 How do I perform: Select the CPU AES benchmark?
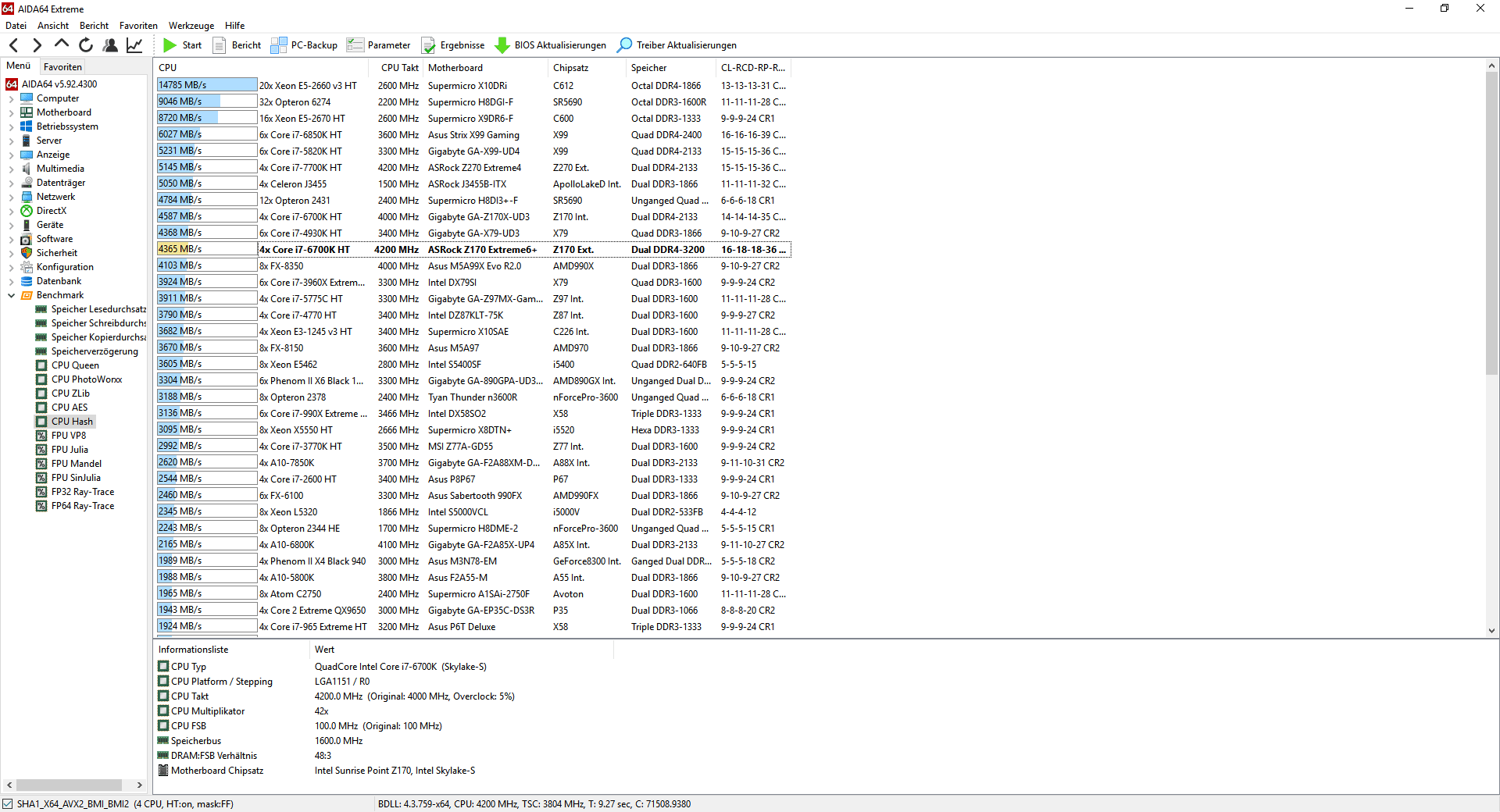70,408
